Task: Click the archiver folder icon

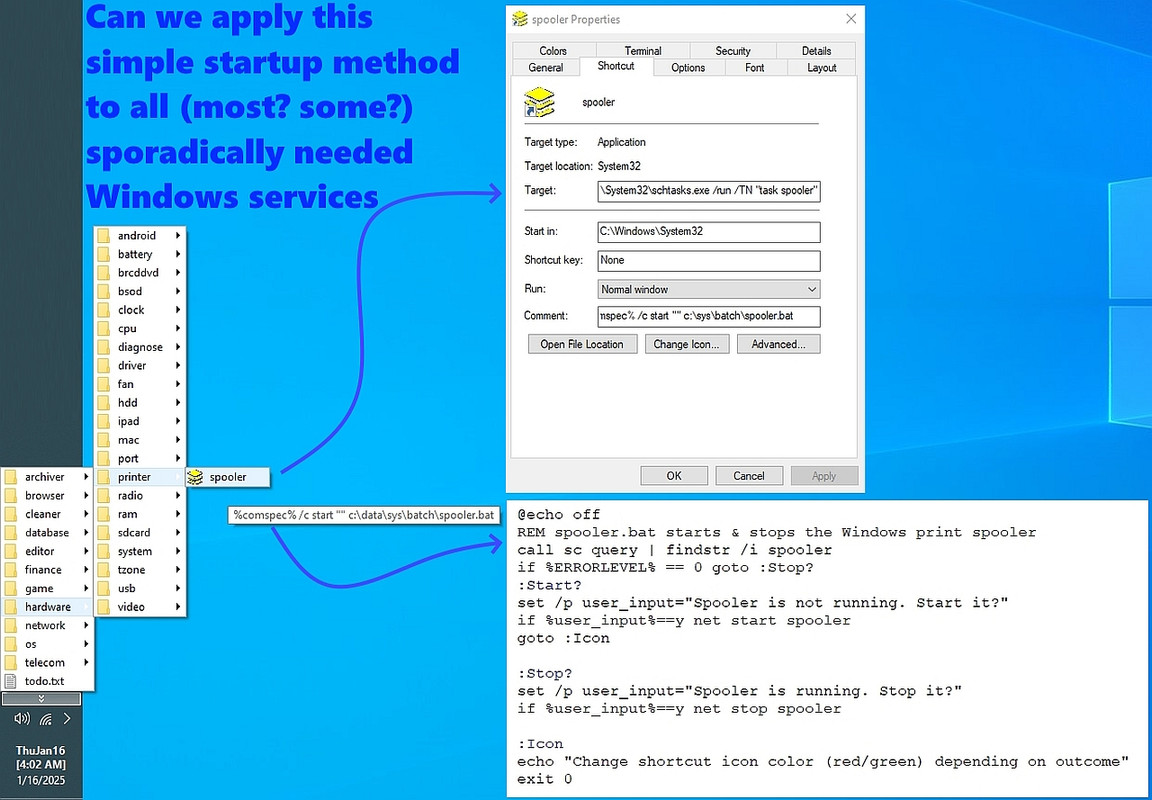Action: tap(10, 478)
